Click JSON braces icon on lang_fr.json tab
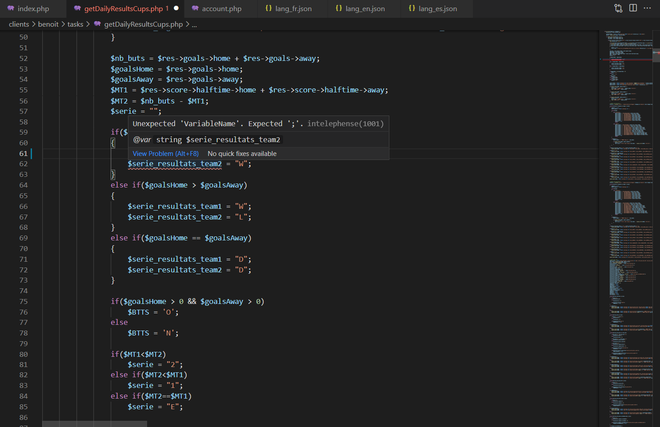660x427 pixels. tap(268, 8)
